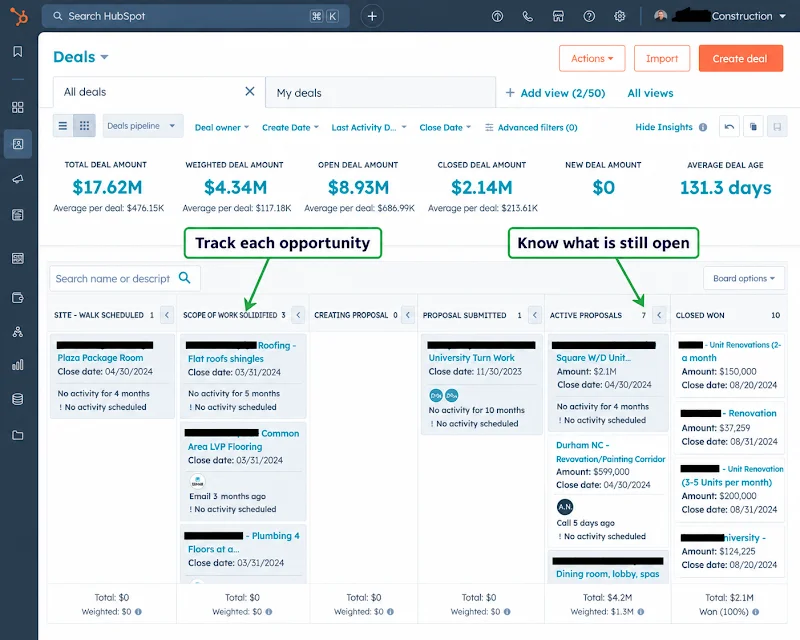Open Advanced filters (0)

(531, 128)
